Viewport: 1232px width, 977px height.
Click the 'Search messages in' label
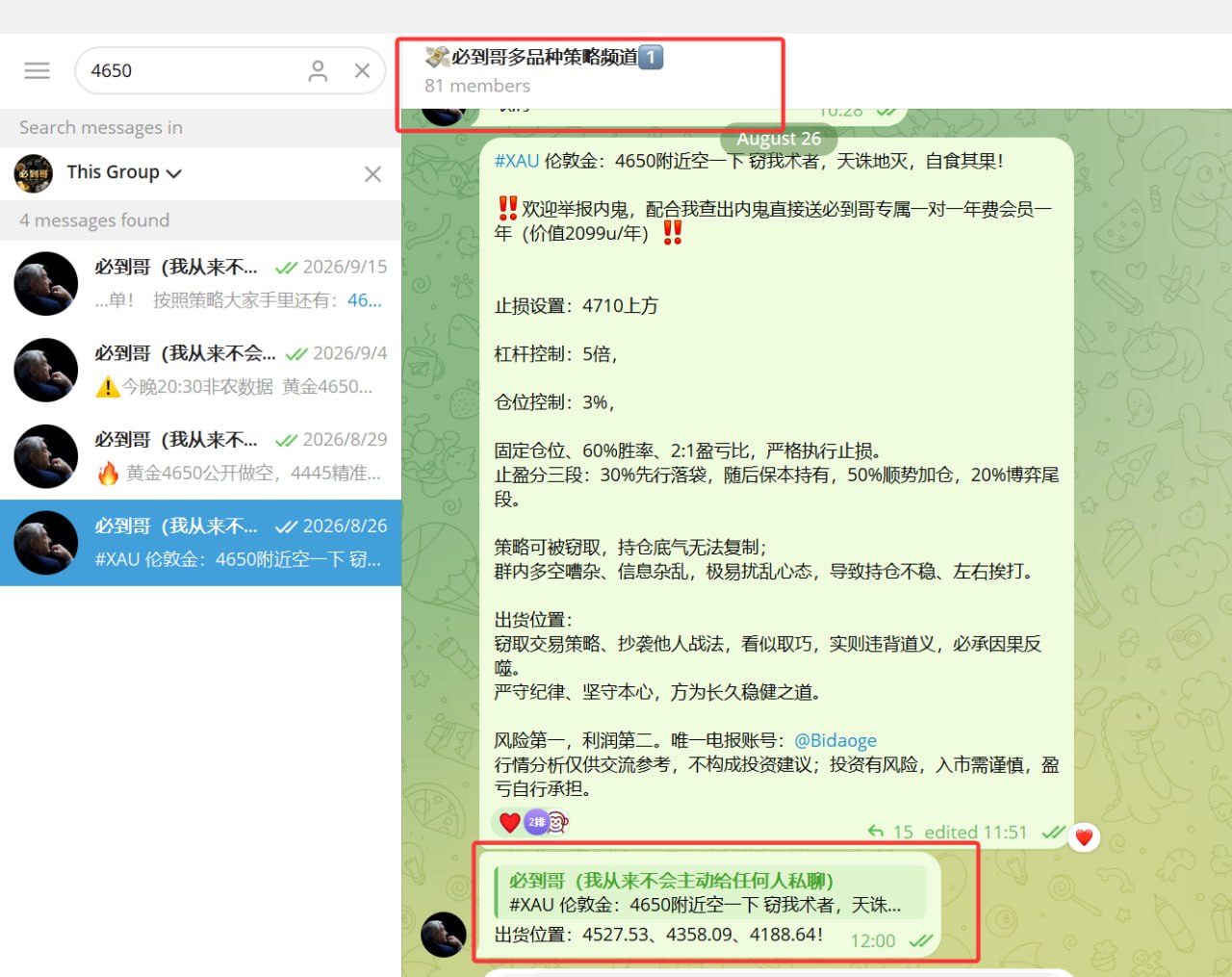point(101,127)
